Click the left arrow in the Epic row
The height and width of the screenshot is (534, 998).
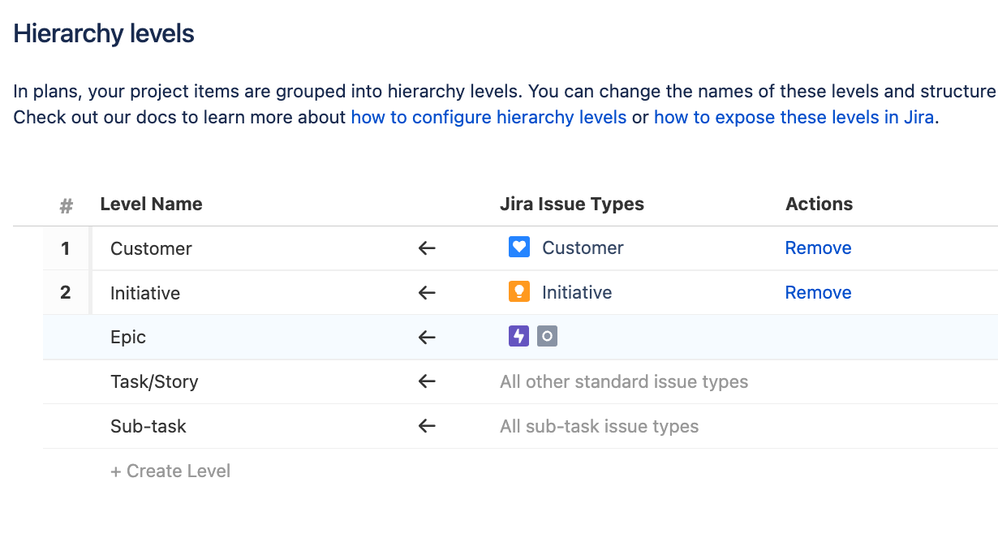(427, 337)
